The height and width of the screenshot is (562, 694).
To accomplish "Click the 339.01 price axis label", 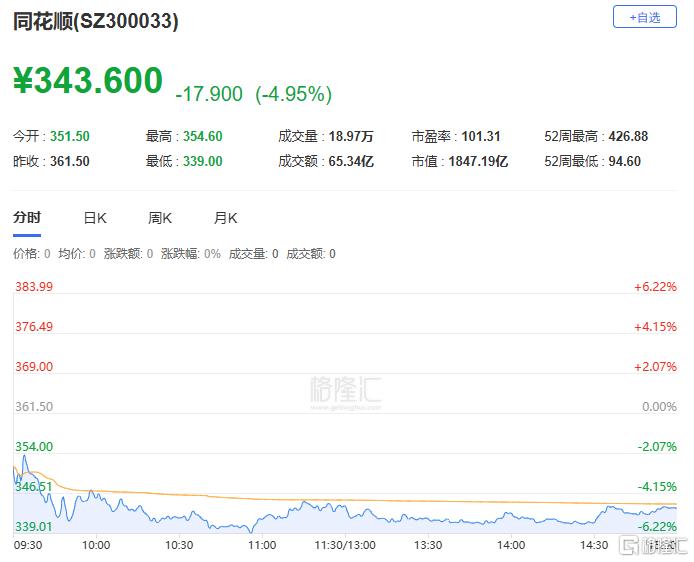I will click(x=34, y=527).
